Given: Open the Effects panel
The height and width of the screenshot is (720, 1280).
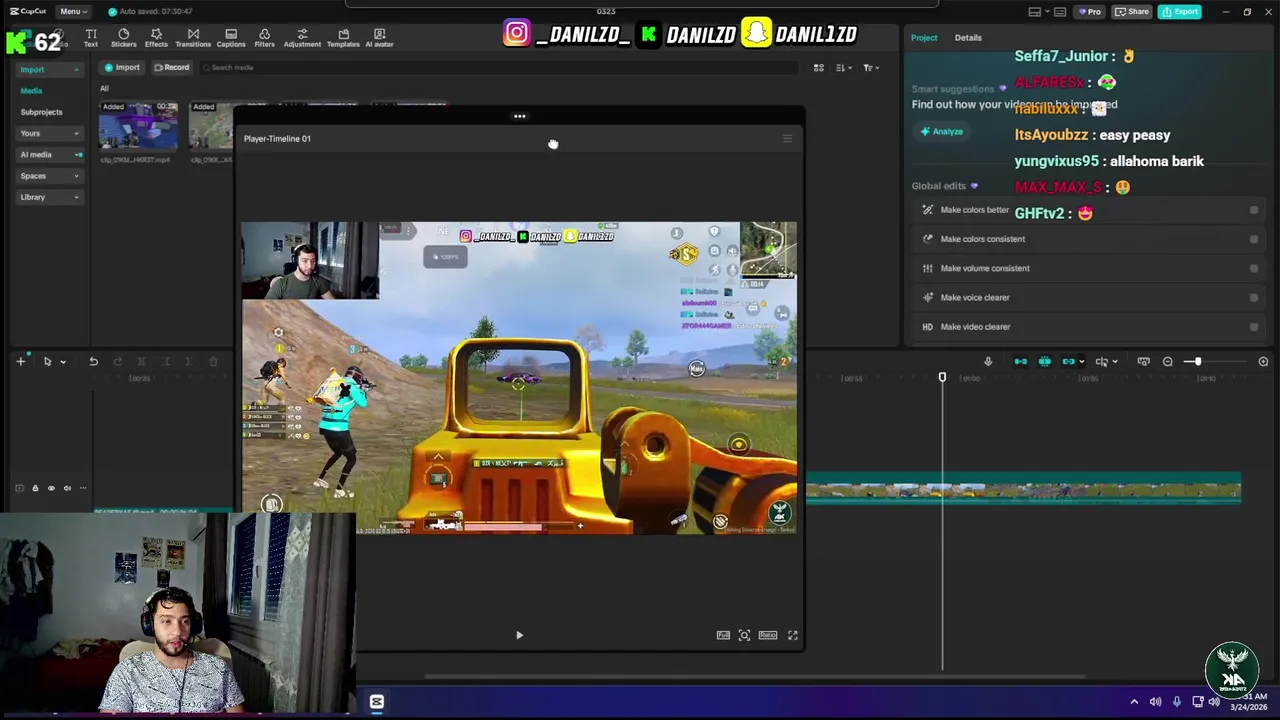Looking at the screenshot, I should point(156,38).
